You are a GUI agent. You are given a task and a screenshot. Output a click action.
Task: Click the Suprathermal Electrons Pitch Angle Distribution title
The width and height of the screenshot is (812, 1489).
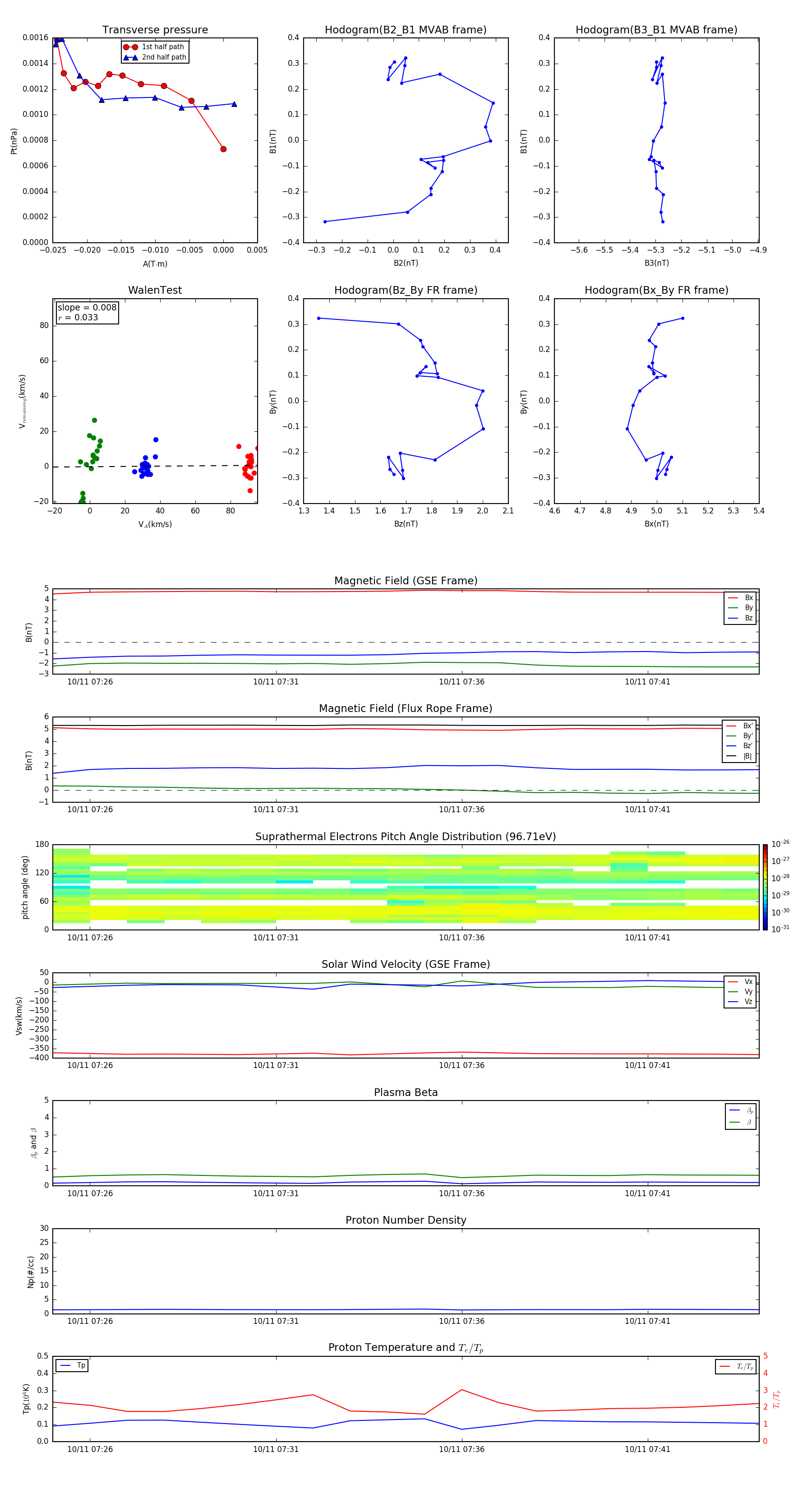(x=406, y=837)
